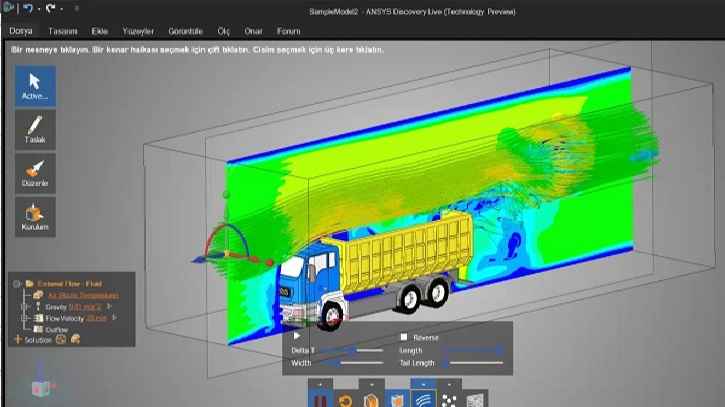Activate the Düzenle edit tool

[x=35, y=173]
